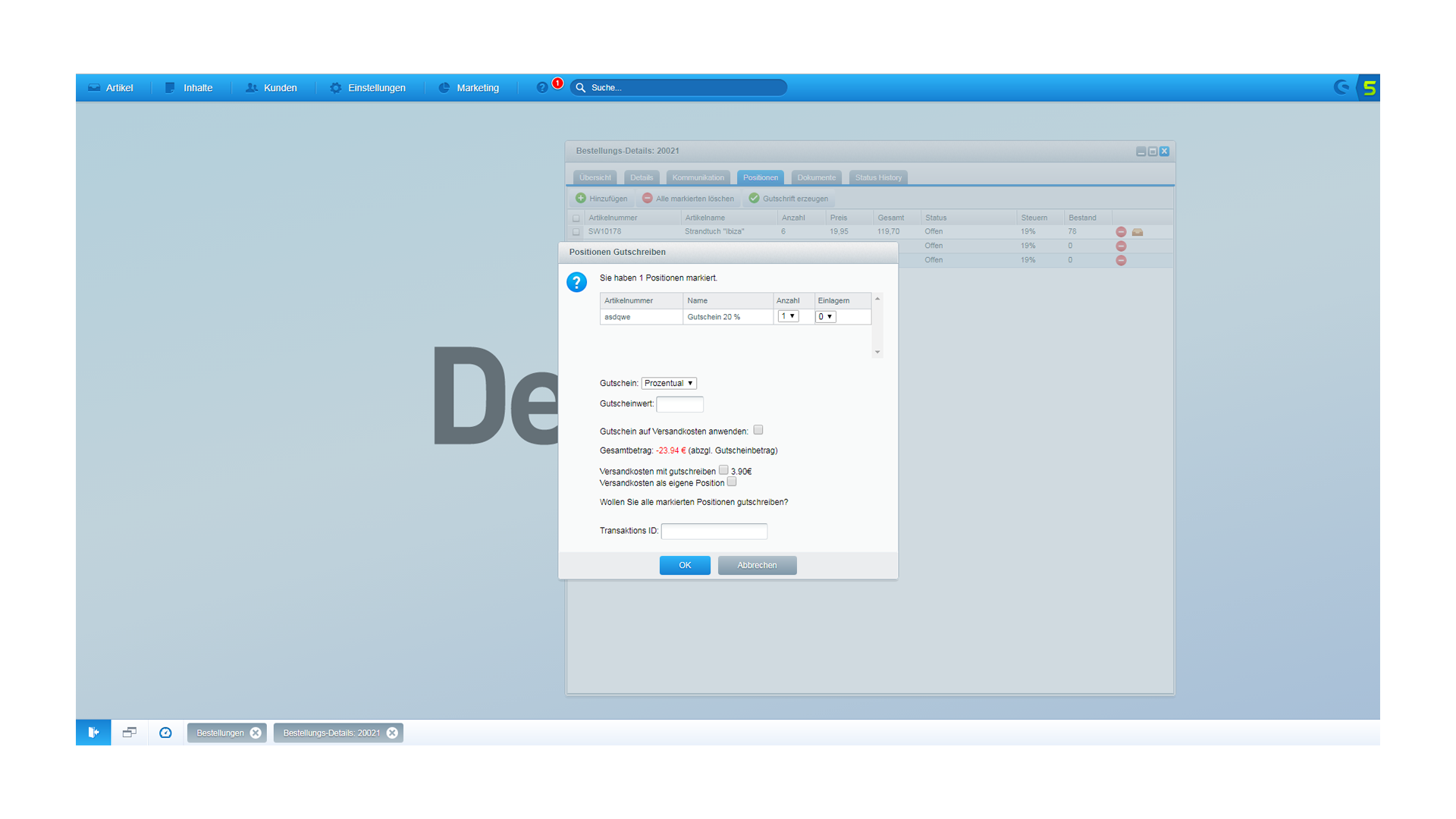The image size is (1456, 819).
Task: Click the Gesamt column header
Action: pyautogui.click(x=896, y=218)
